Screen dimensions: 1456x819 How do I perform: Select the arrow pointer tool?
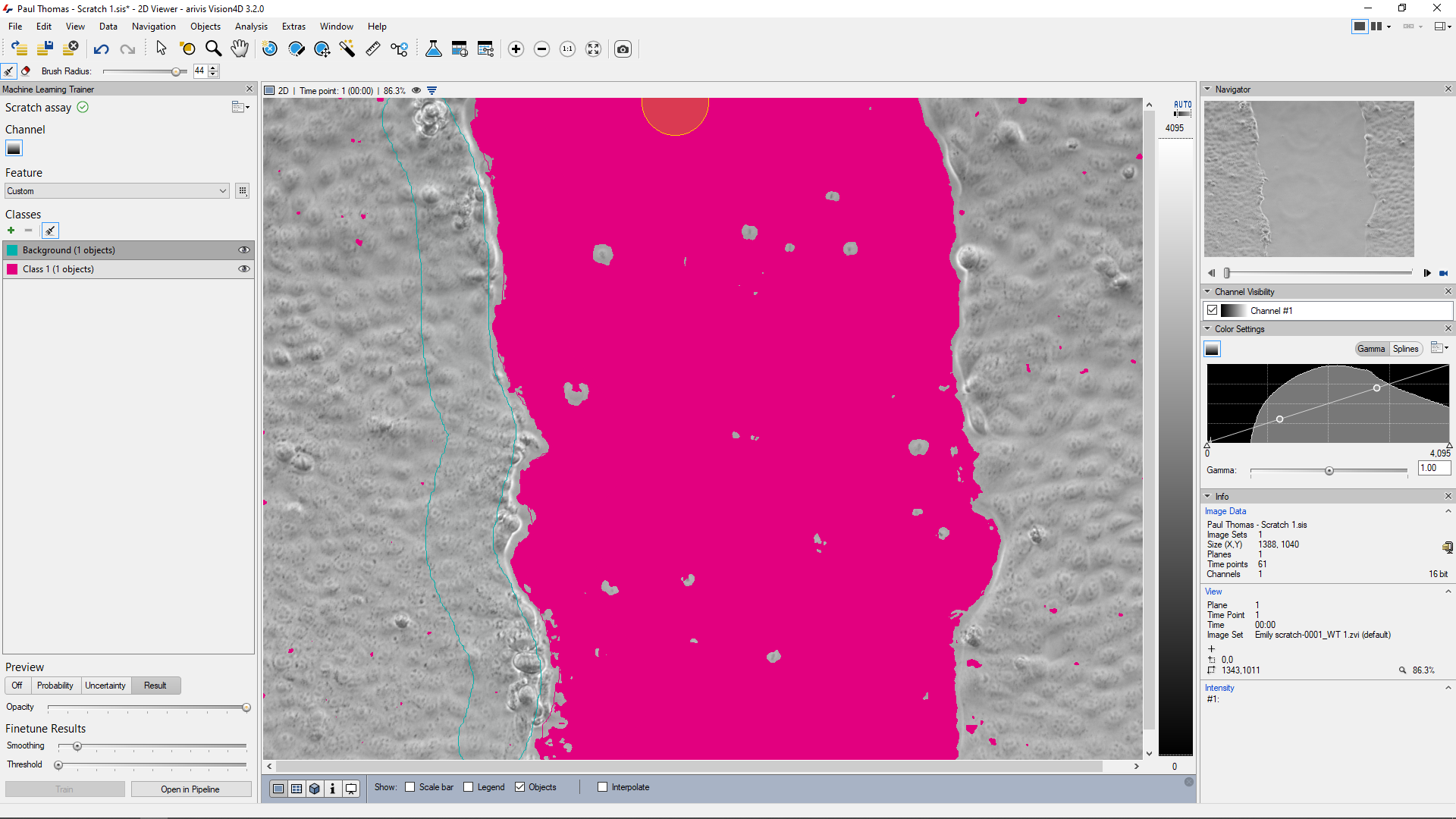(161, 49)
